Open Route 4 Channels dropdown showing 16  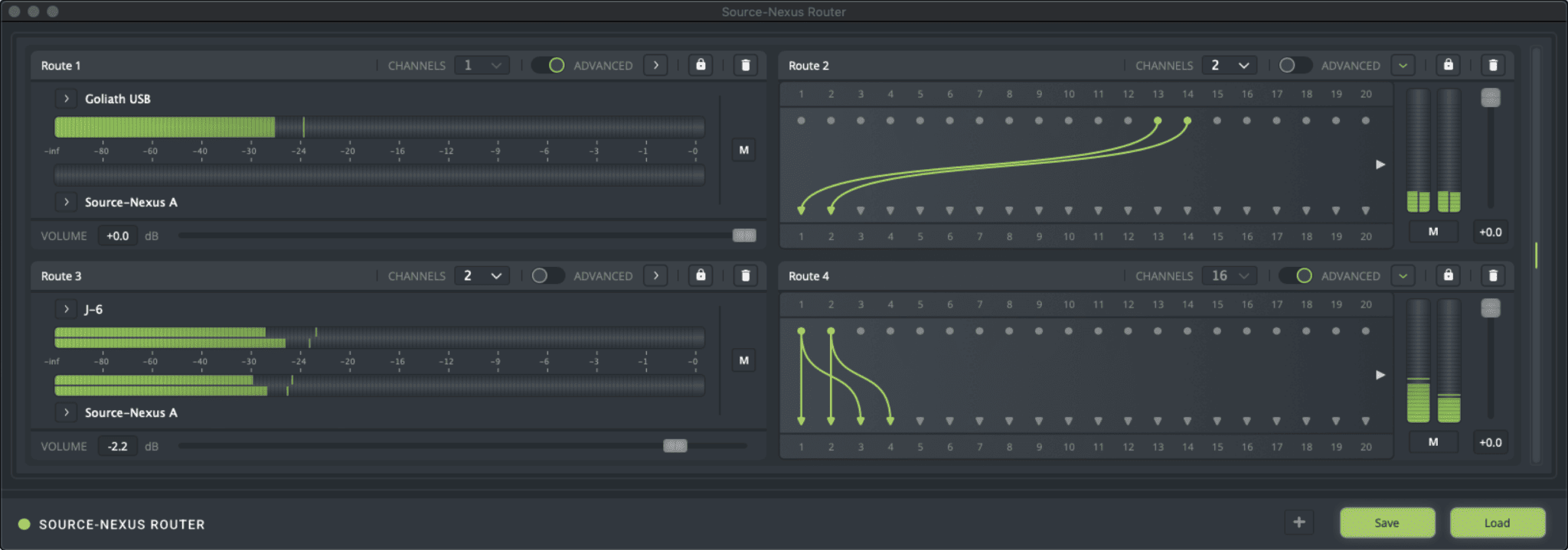[1229, 275]
